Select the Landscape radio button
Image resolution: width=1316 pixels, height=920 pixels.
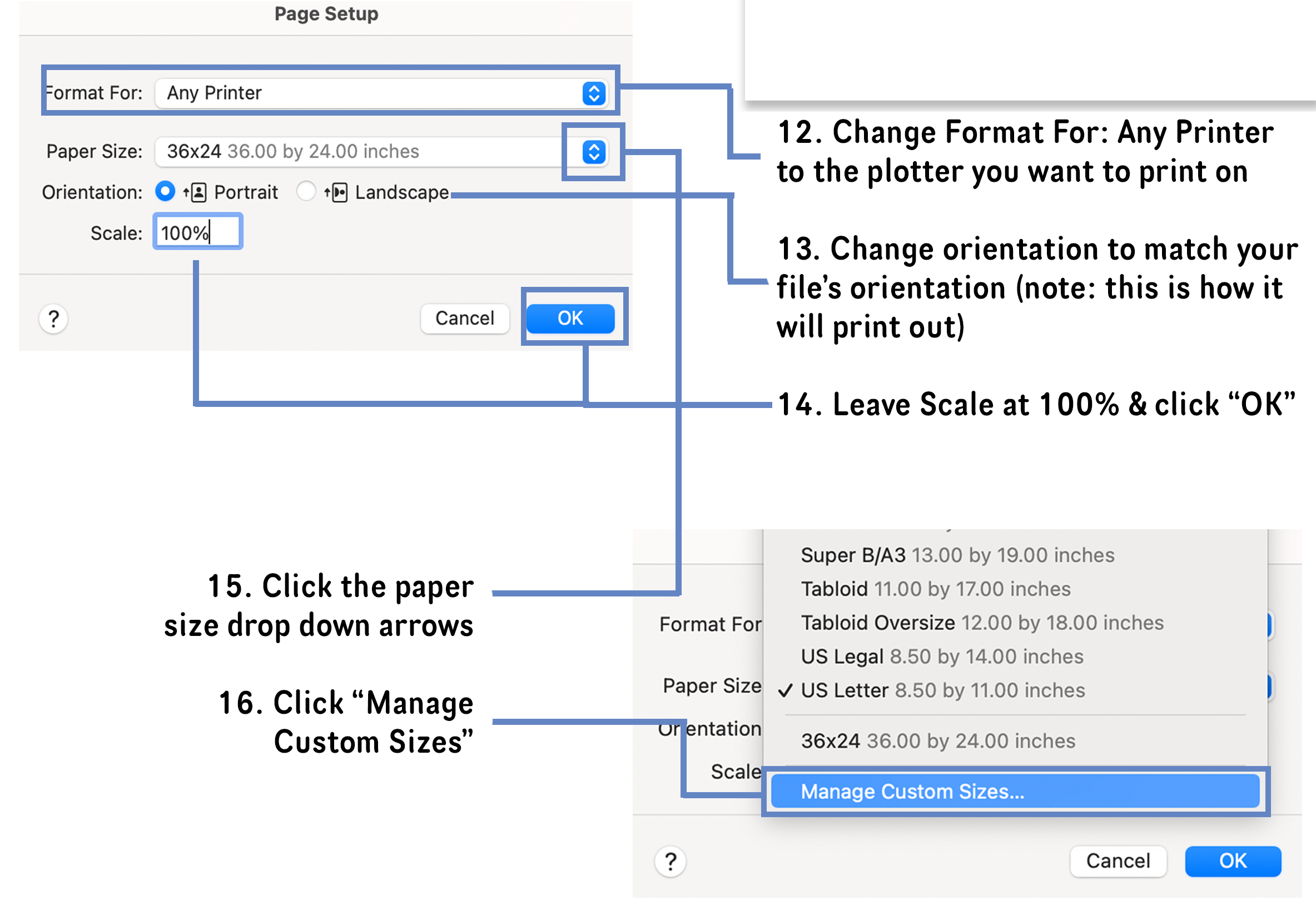(307, 192)
